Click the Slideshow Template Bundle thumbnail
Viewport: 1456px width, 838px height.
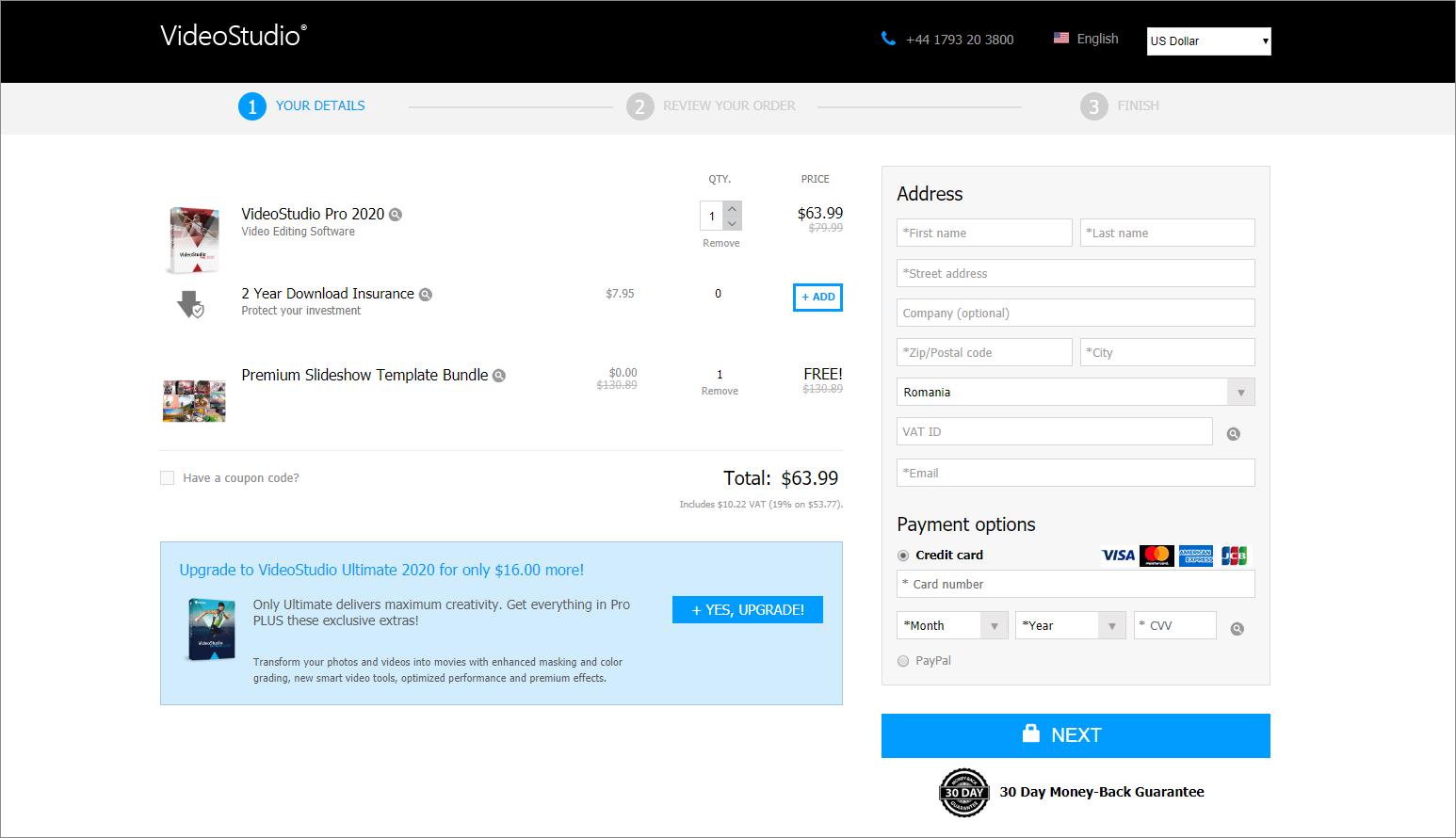tap(194, 401)
